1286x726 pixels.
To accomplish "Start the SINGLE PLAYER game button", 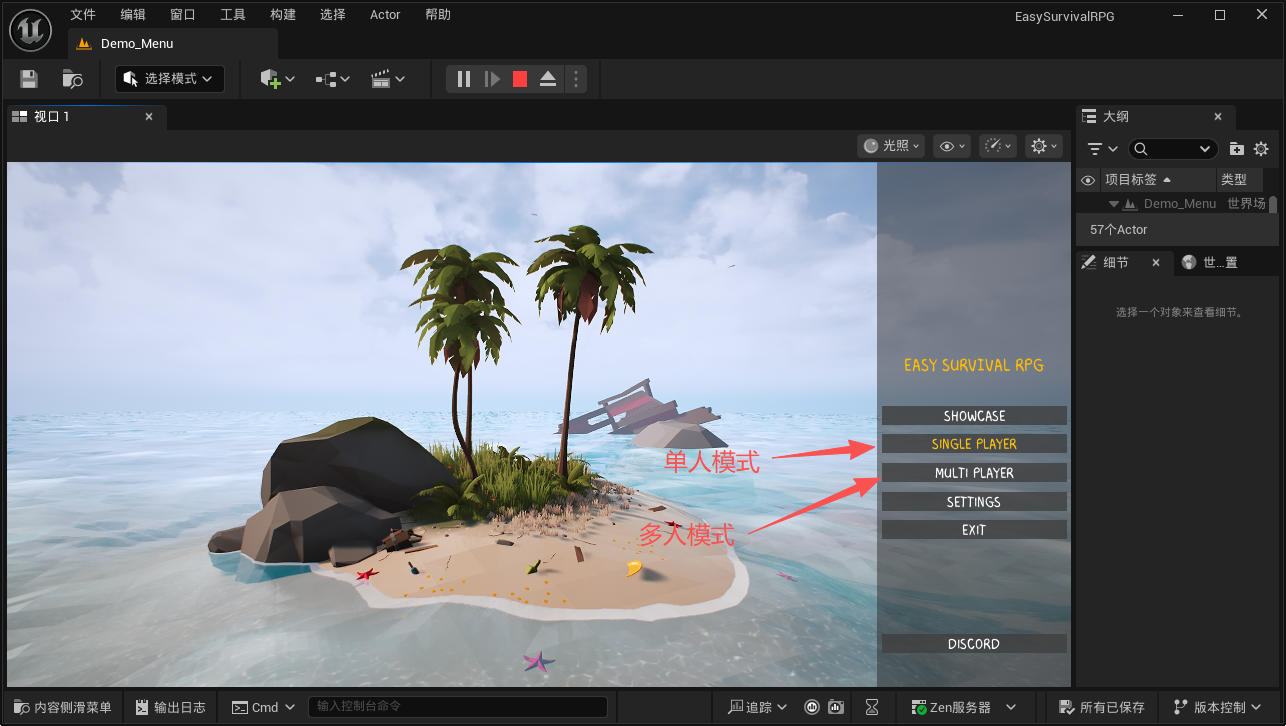I will pyautogui.click(x=974, y=444).
